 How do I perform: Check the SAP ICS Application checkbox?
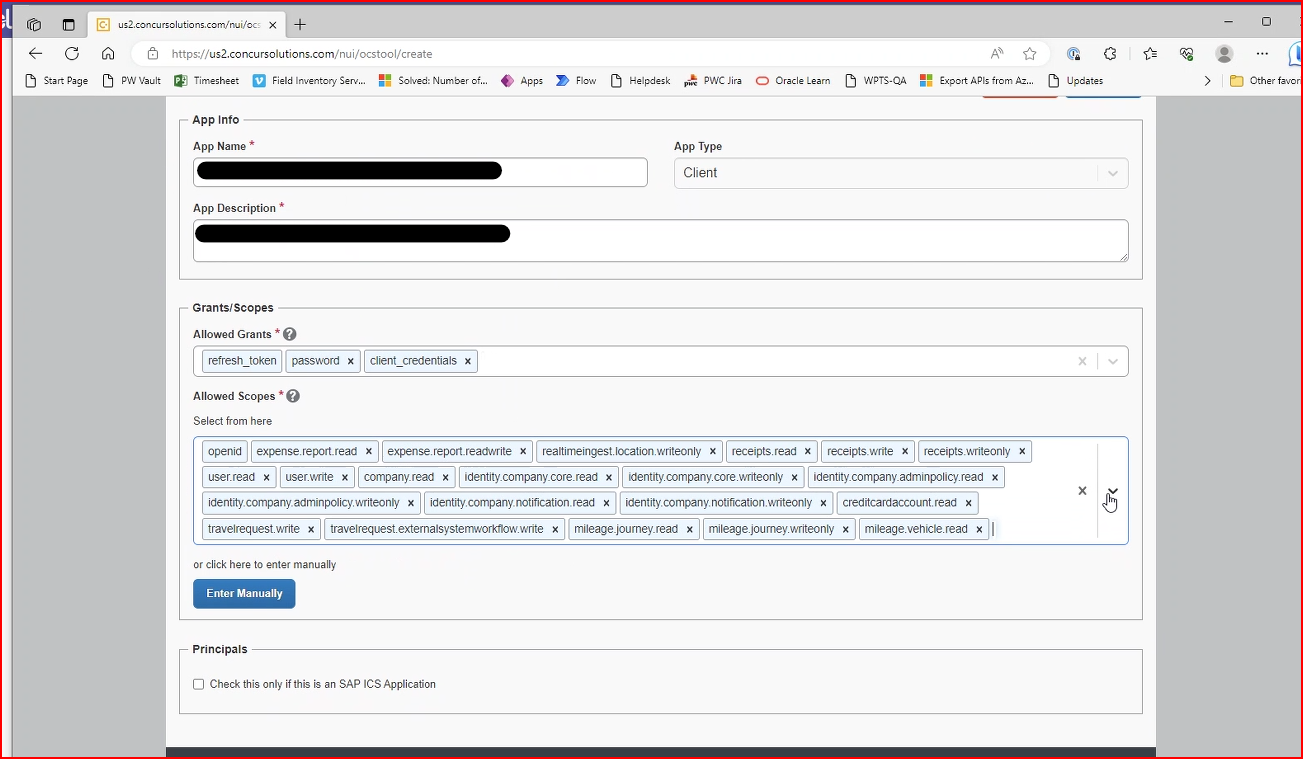click(x=199, y=684)
